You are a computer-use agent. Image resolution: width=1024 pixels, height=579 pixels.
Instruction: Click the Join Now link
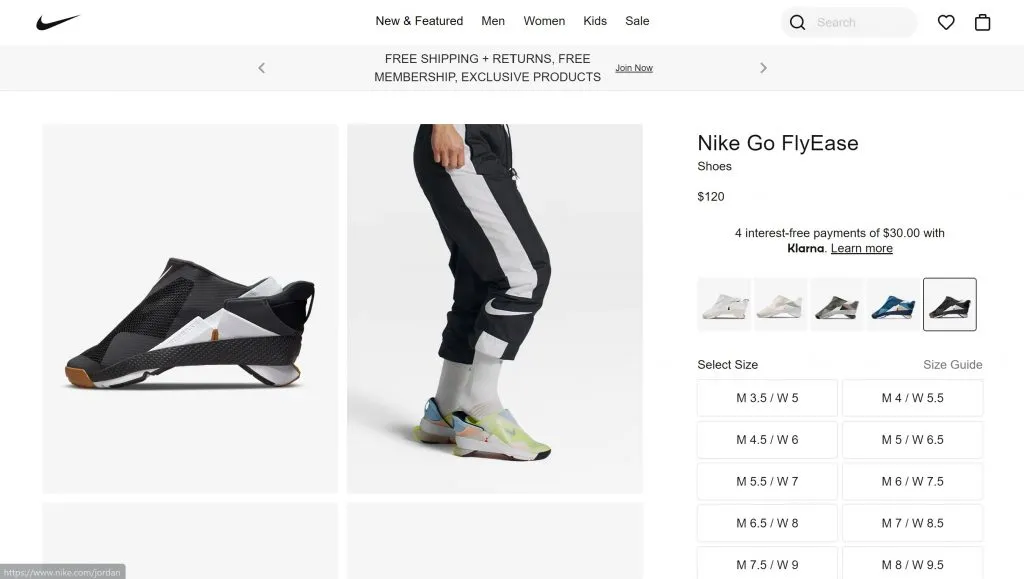[x=634, y=68]
